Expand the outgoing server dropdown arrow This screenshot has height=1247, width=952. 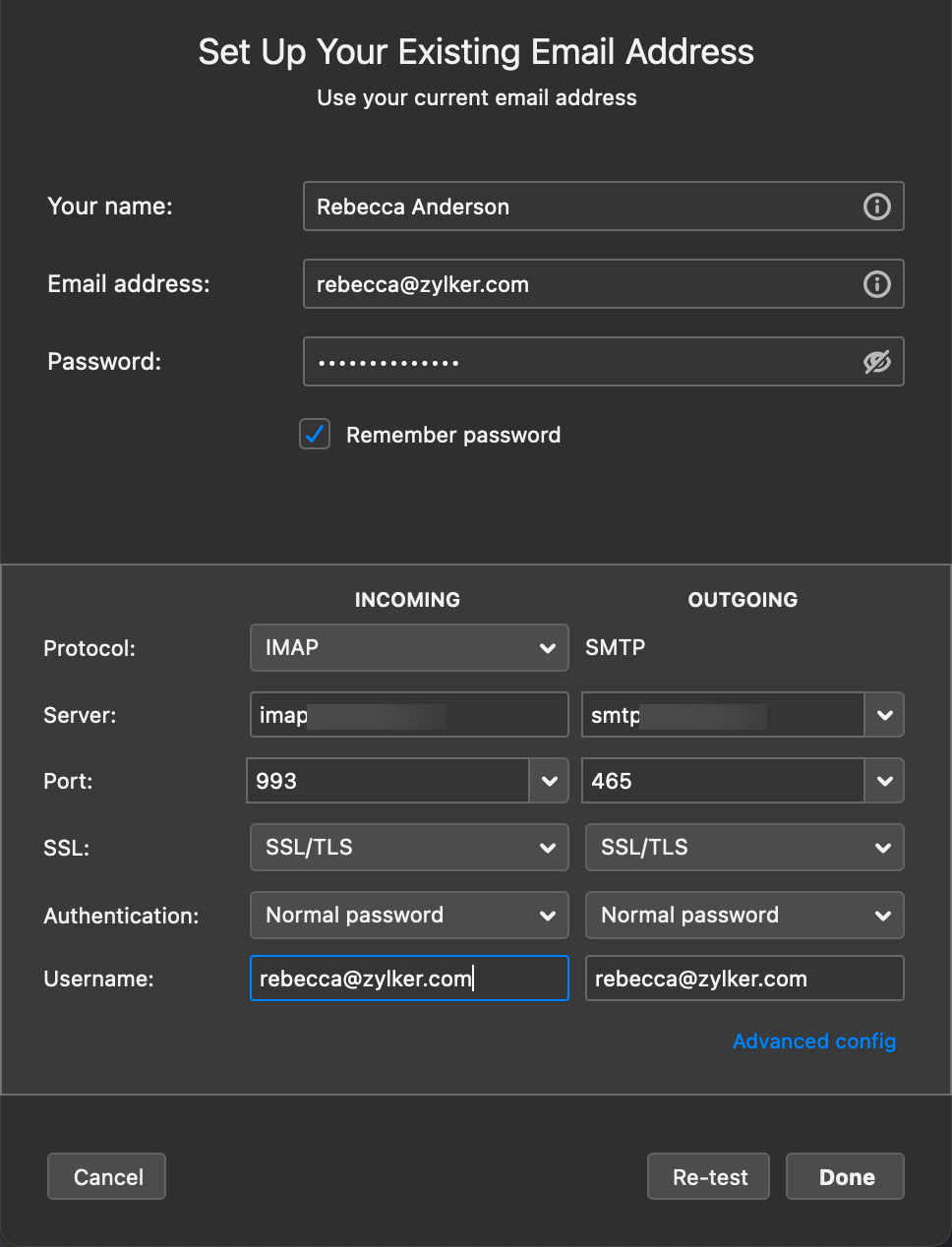tap(884, 715)
